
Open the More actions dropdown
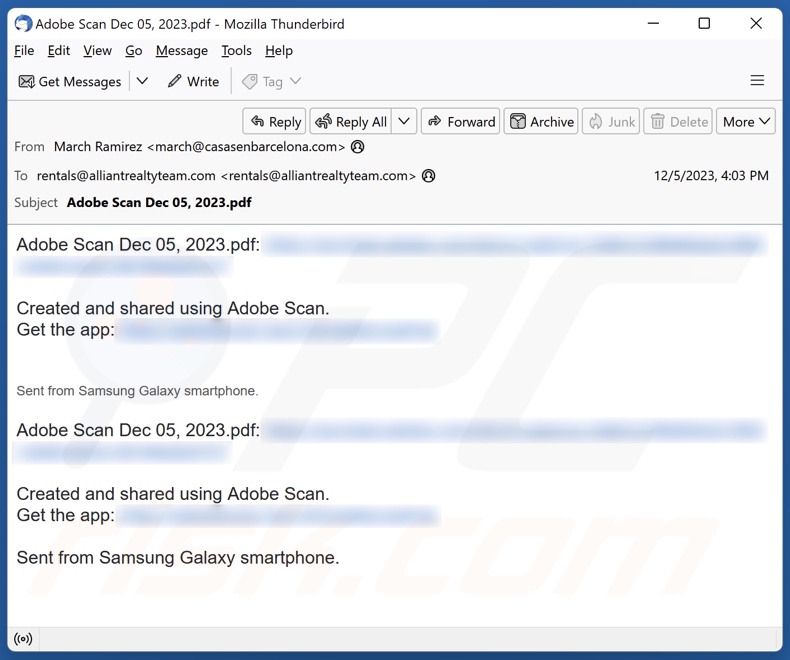746,121
